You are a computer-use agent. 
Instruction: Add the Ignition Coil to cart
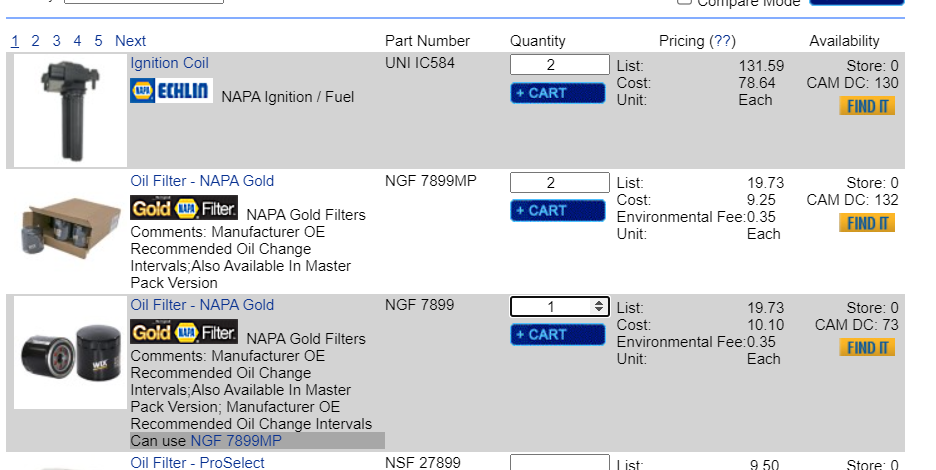557,93
